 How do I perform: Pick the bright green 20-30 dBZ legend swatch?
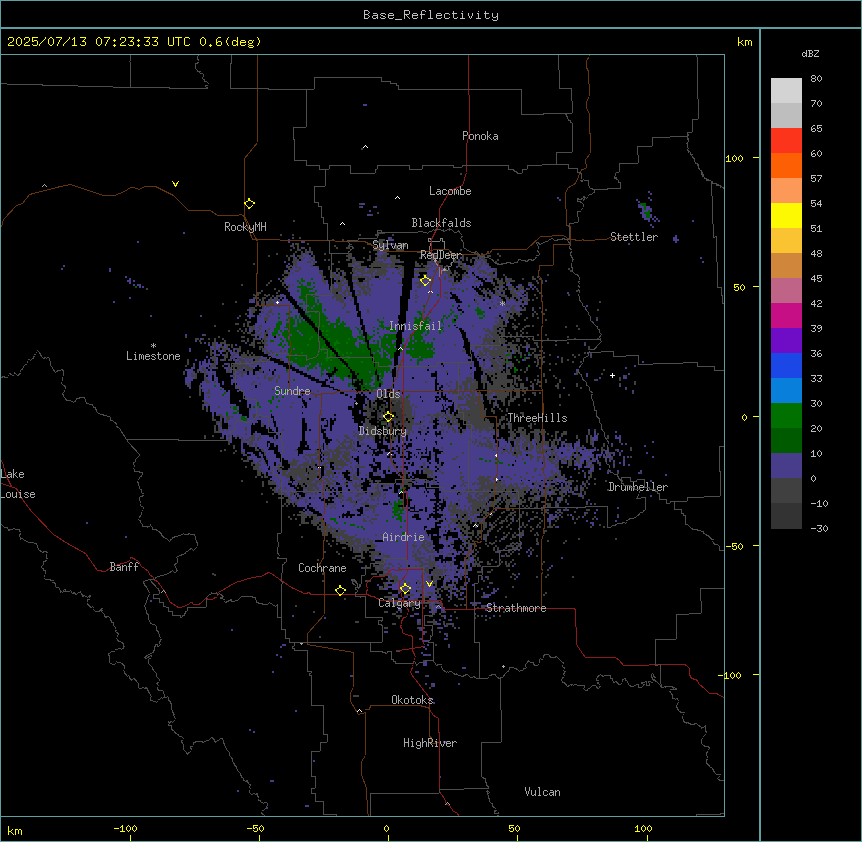[786, 416]
